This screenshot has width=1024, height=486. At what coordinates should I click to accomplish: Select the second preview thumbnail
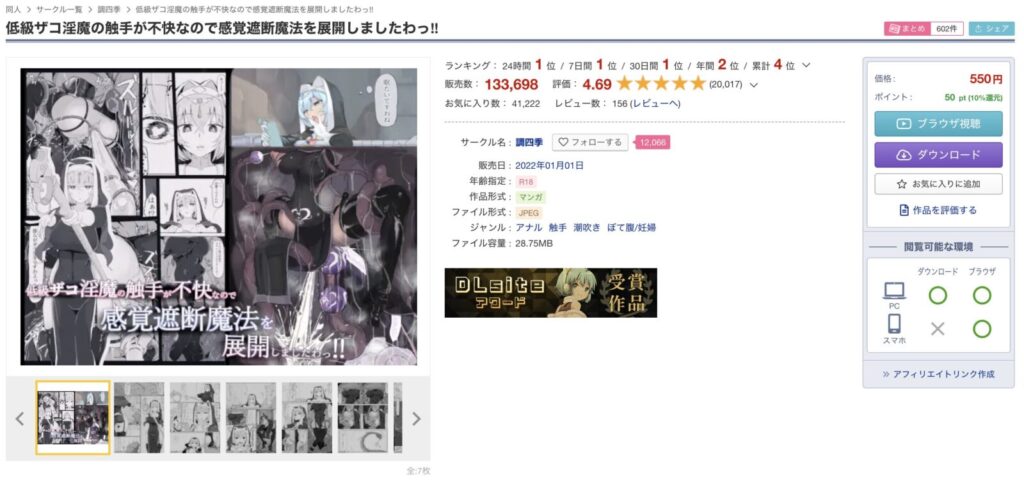point(139,418)
